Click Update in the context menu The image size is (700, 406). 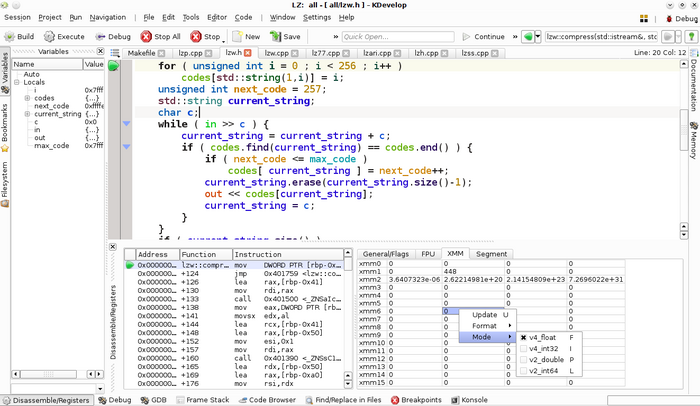(x=484, y=314)
